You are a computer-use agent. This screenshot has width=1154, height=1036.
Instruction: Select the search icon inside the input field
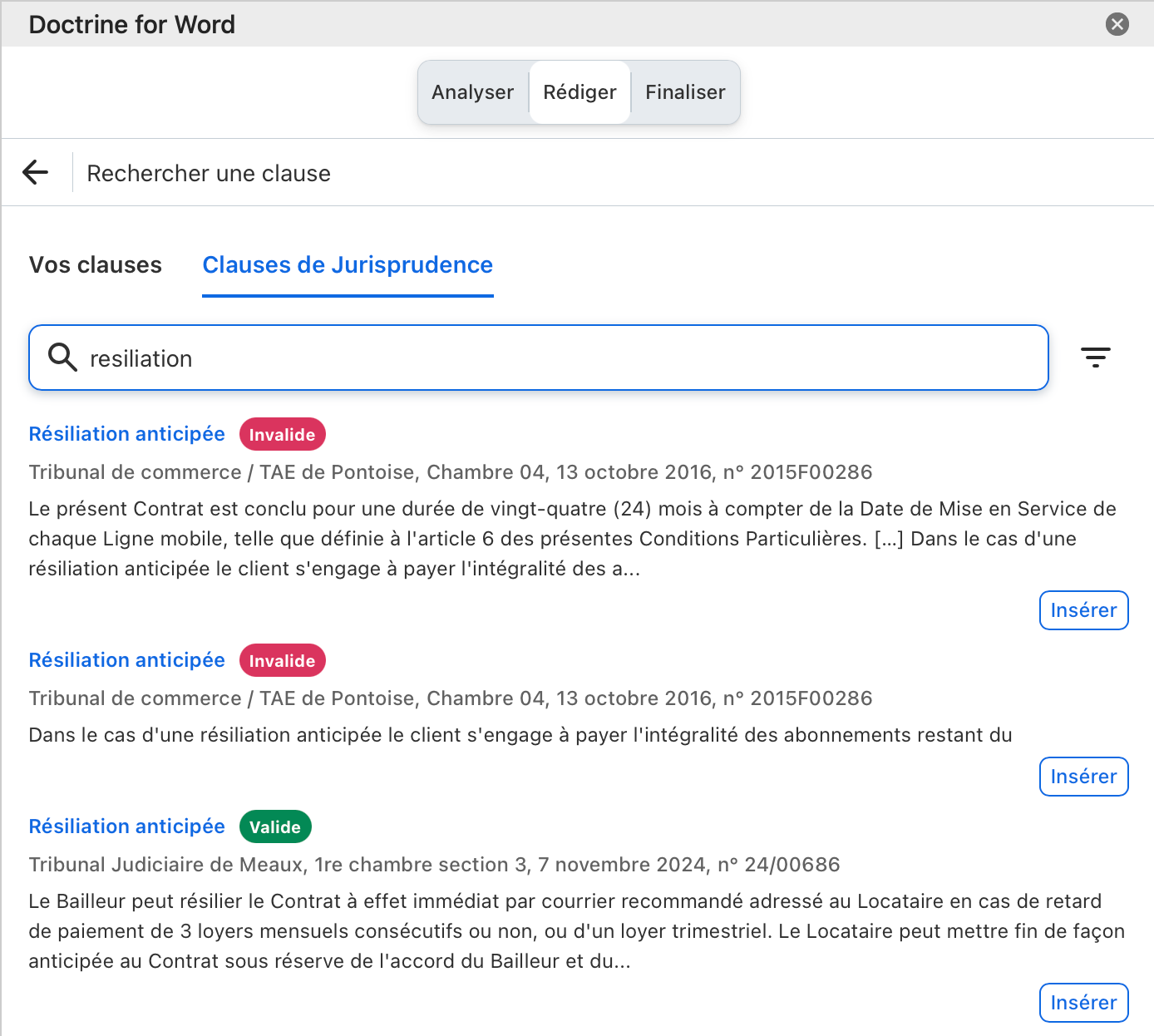(62, 358)
